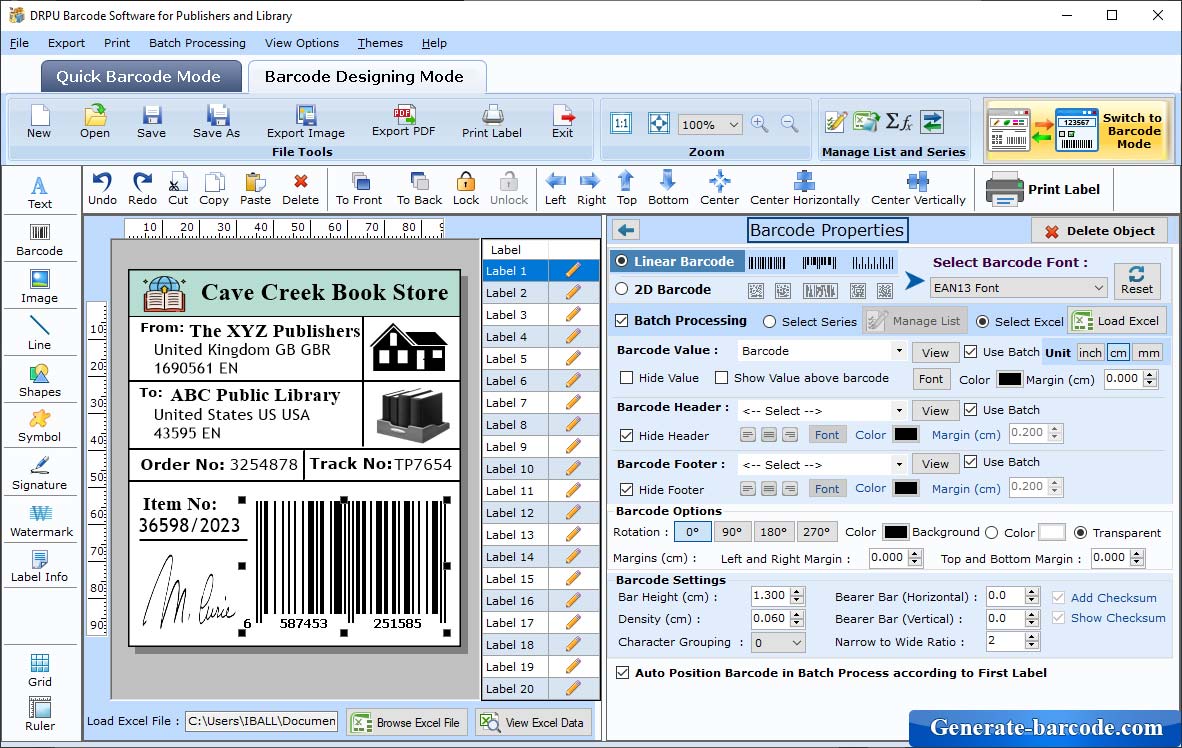Toggle the Ruler display
The width and height of the screenshot is (1182, 748).
tap(39, 715)
